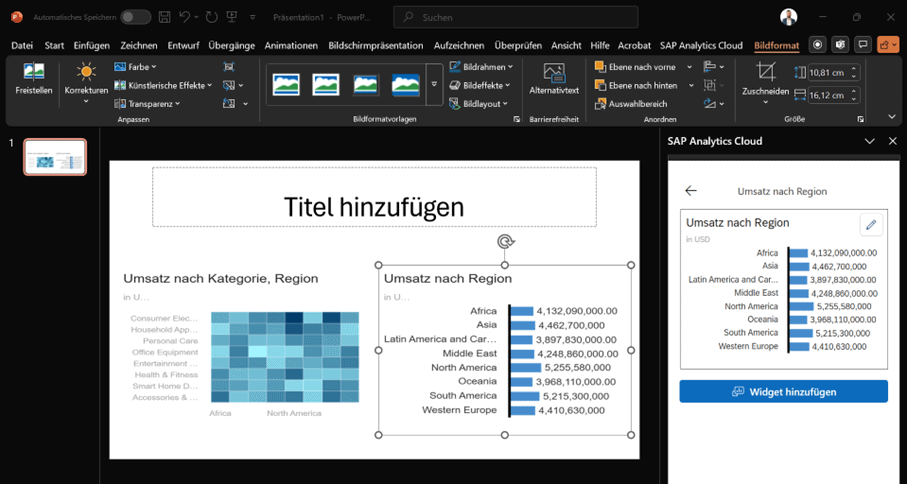Click the Auswahlbereich button

coord(636,103)
